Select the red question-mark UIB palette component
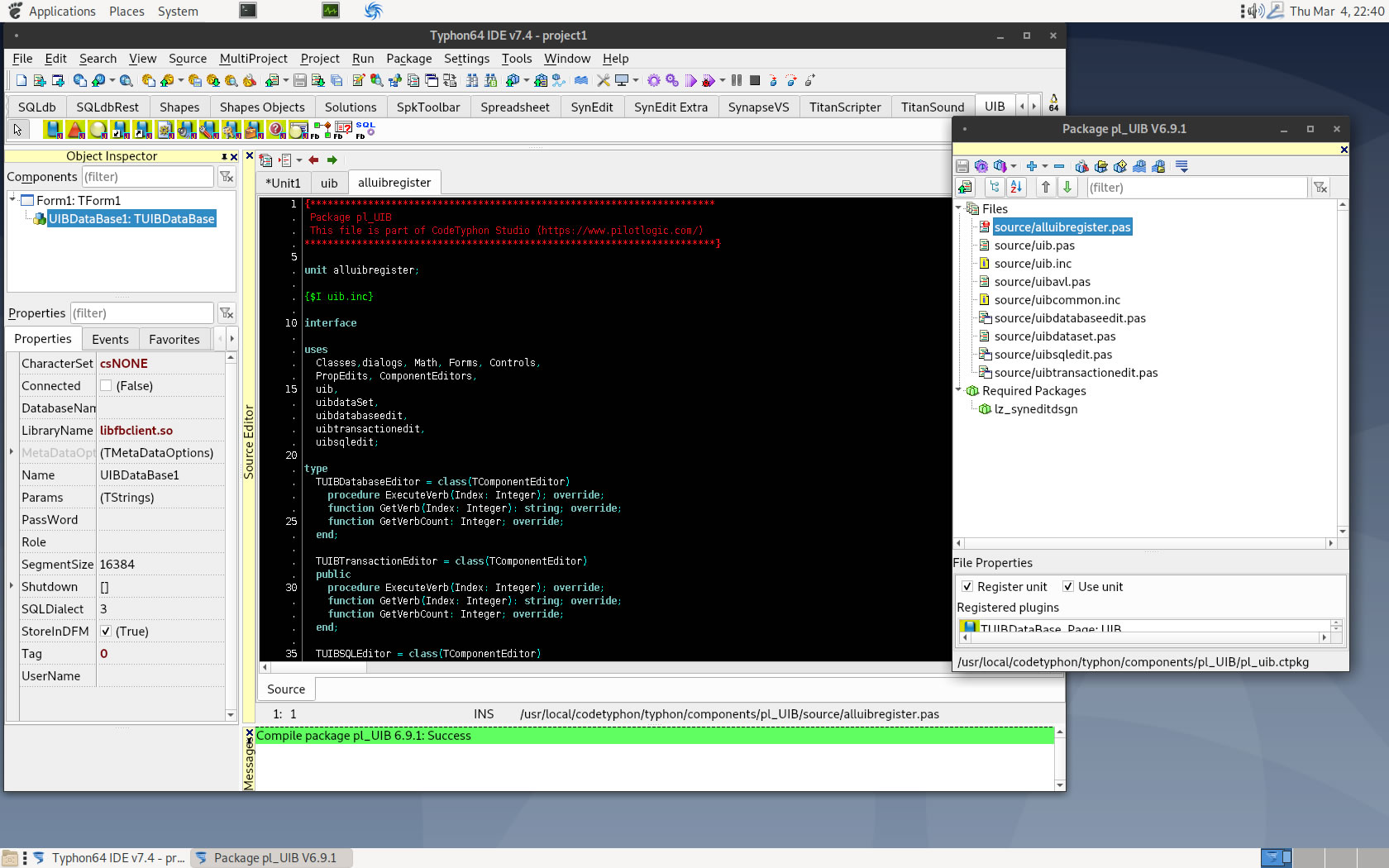Screen dimensions: 1389x868 pos(276,130)
